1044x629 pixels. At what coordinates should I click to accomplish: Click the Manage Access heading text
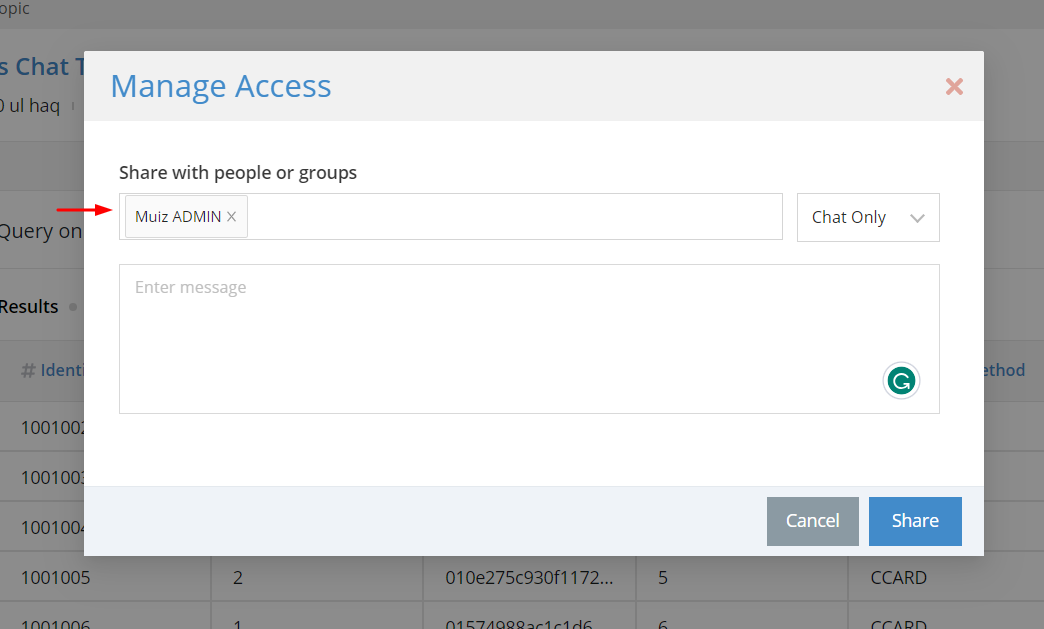click(x=220, y=87)
